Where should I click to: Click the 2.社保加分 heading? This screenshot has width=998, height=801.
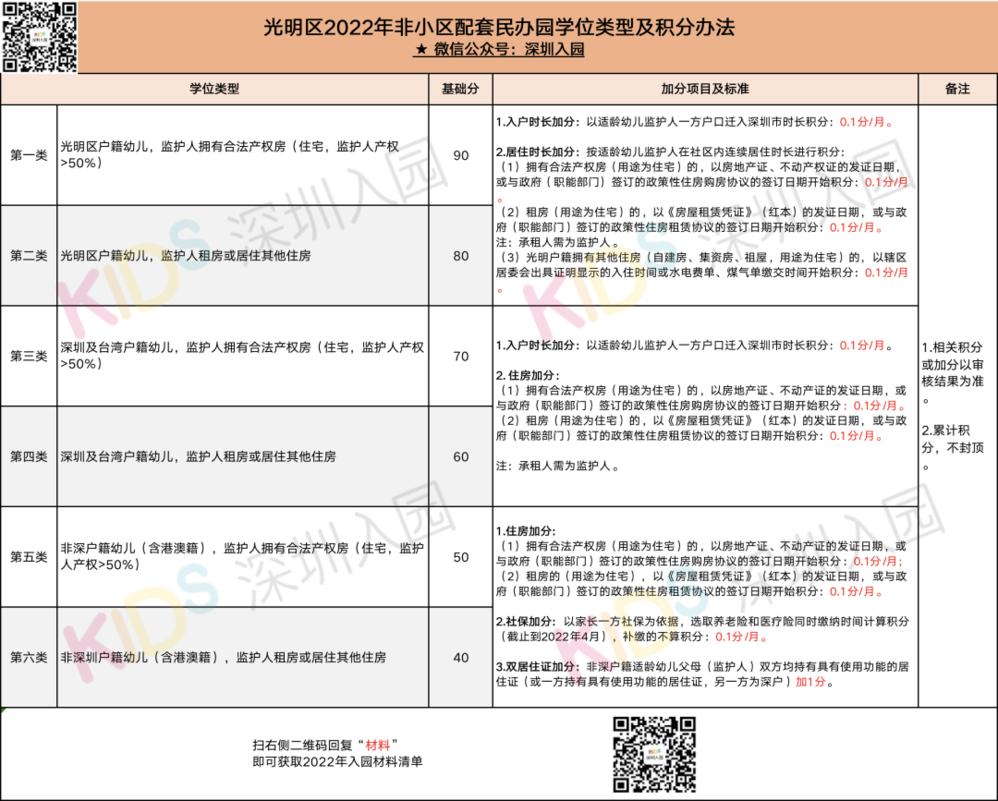pyautogui.click(x=525, y=621)
